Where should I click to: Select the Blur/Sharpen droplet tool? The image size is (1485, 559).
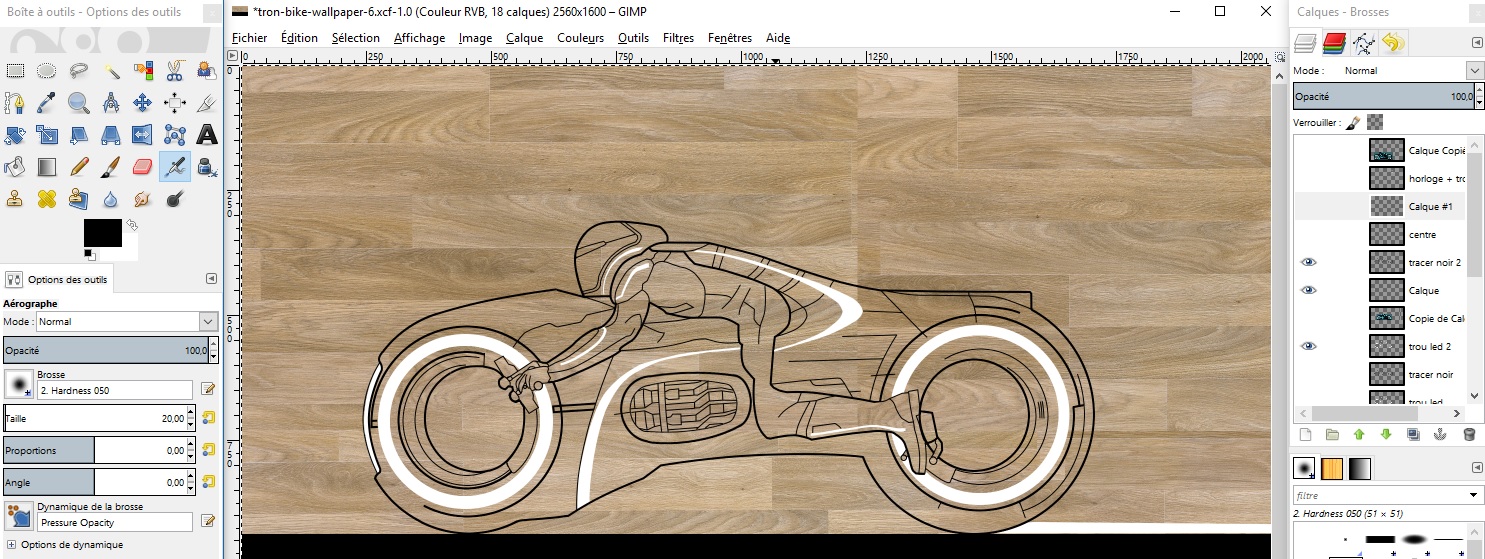[111, 198]
